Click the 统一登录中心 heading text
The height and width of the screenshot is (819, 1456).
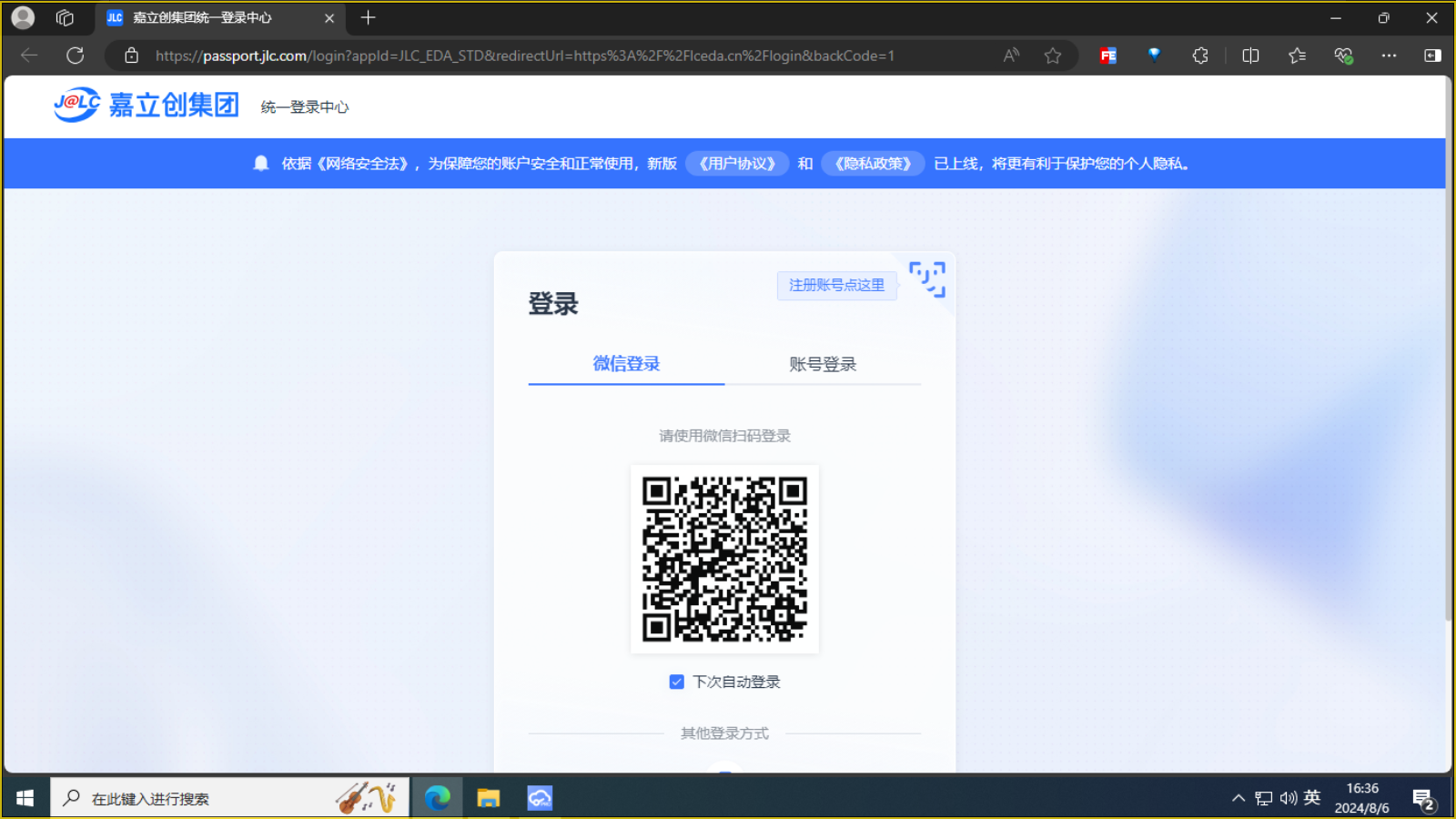(305, 107)
